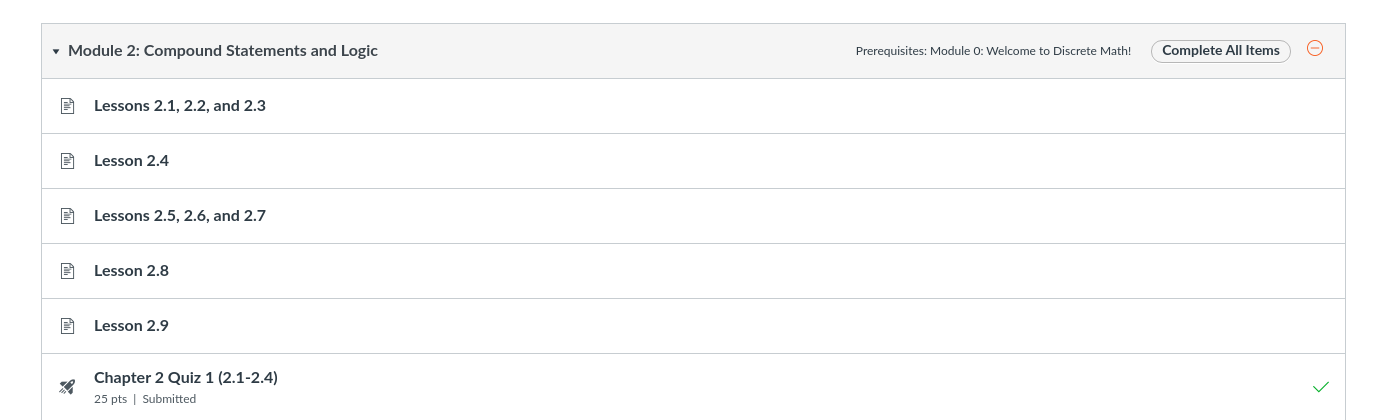Click the Prerequisites: Module 0 text

[993, 51]
